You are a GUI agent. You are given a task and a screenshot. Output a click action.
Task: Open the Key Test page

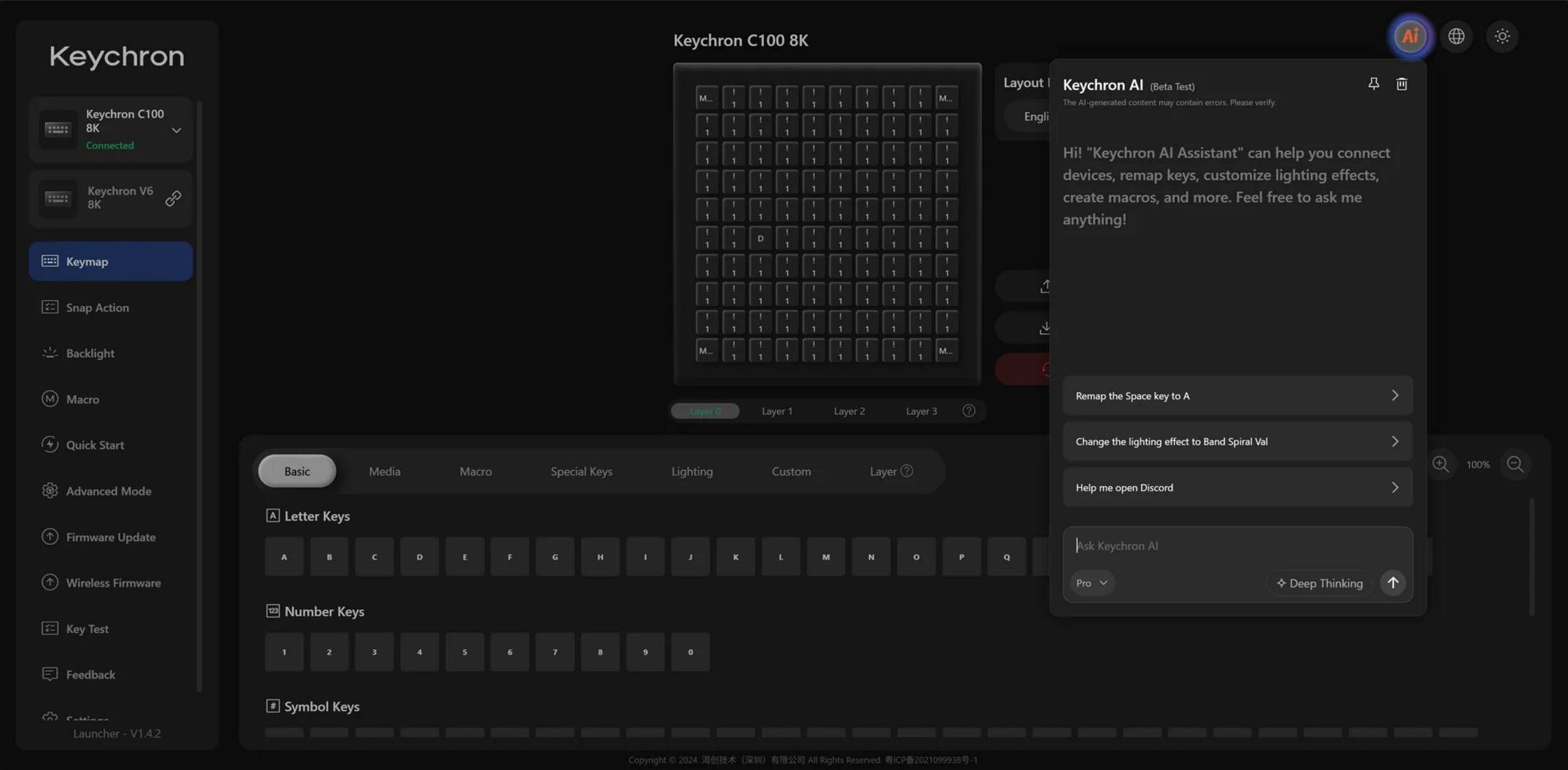[111, 629]
